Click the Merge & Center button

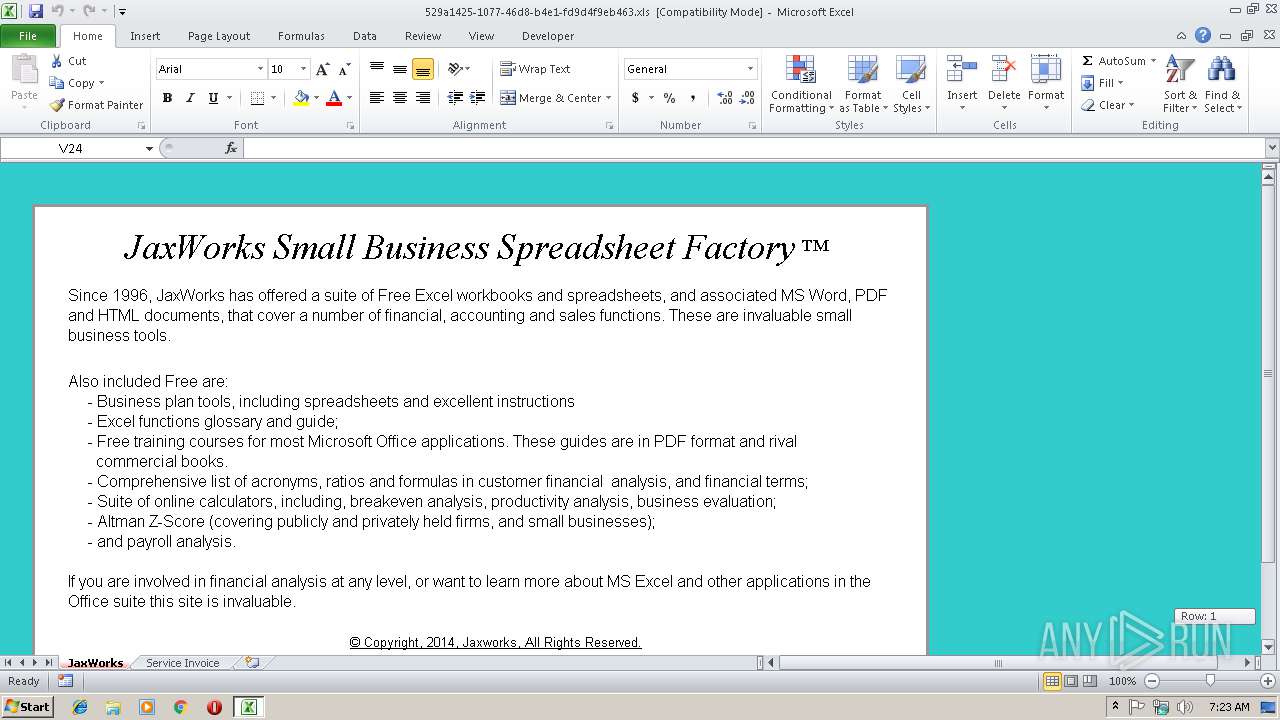[x=550, y=98]
